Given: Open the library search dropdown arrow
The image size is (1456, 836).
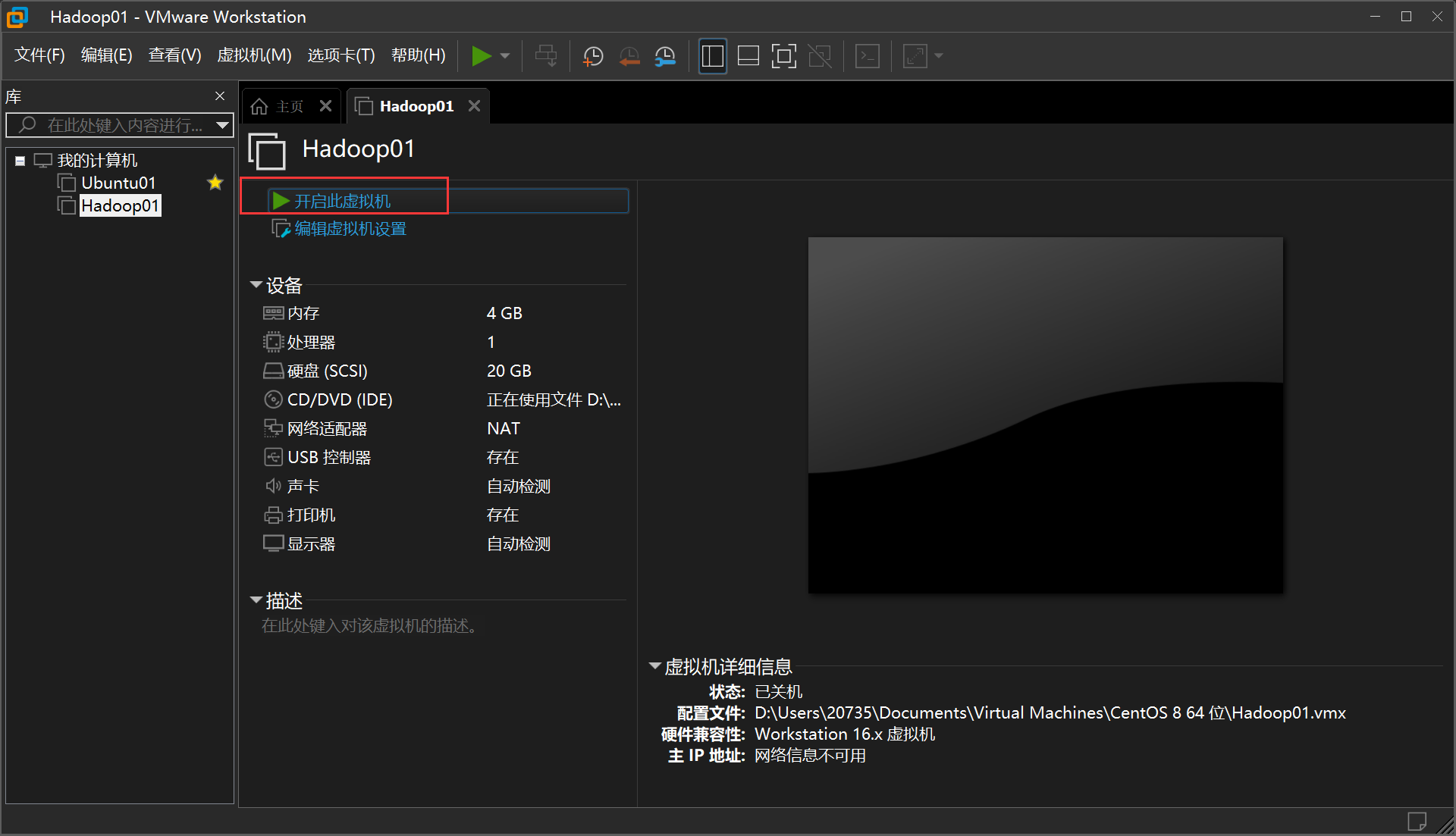Looking at the screenshot, I should [x=223, y=125].
